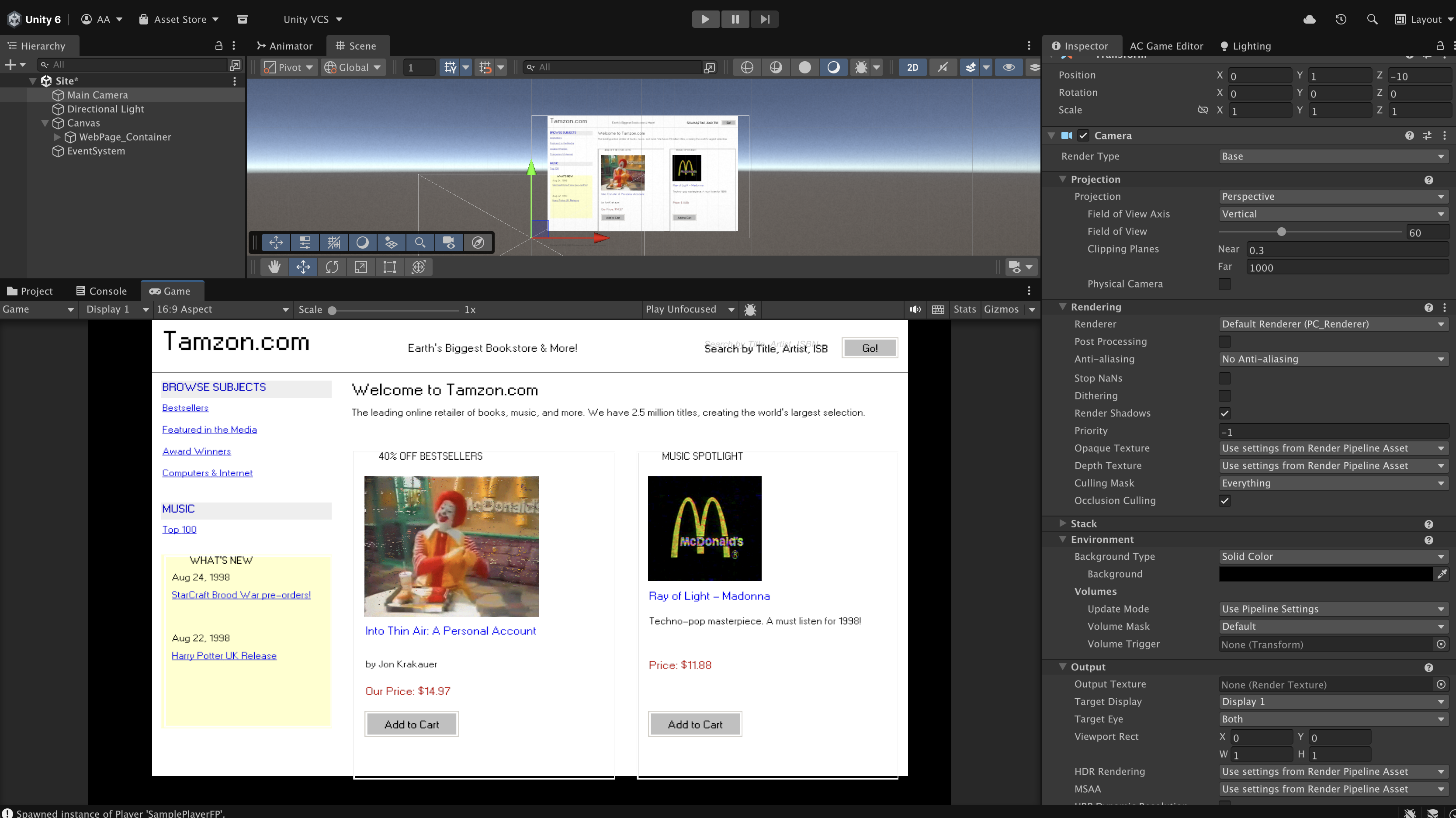Select the Rect tool in Scene toolbar

[x=389, y=267]
